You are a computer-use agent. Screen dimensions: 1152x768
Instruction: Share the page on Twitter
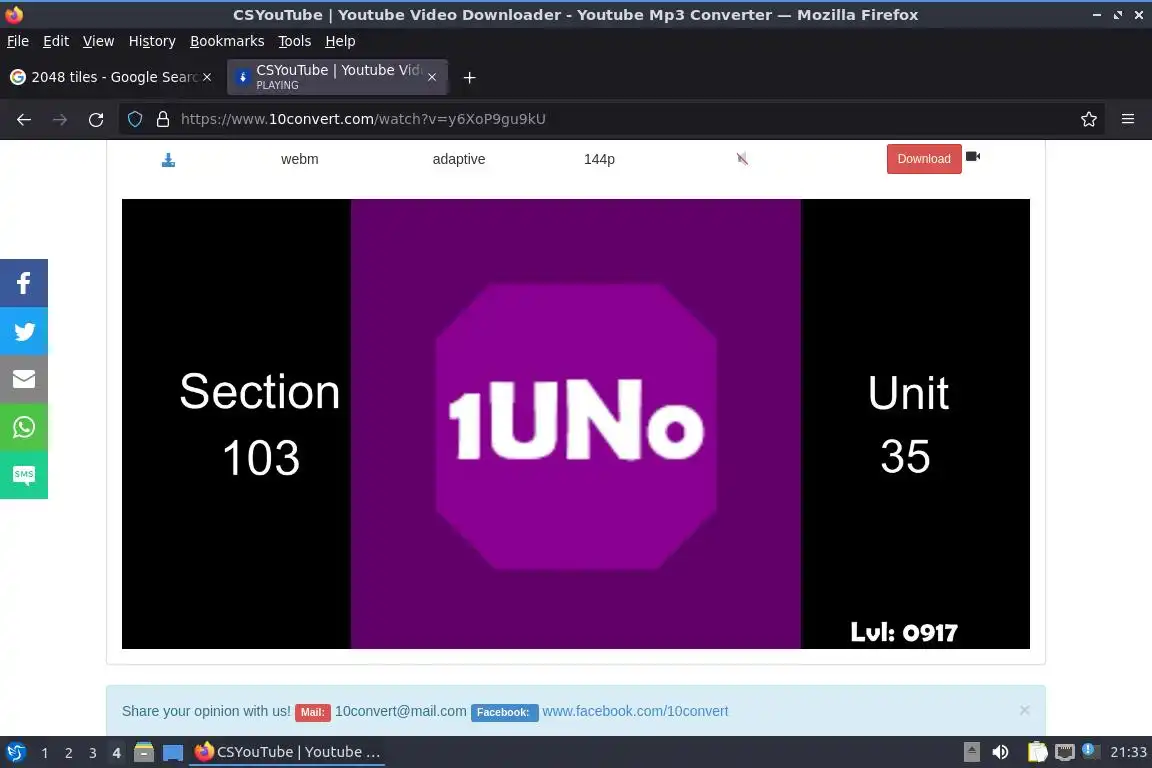pos(24,331)
